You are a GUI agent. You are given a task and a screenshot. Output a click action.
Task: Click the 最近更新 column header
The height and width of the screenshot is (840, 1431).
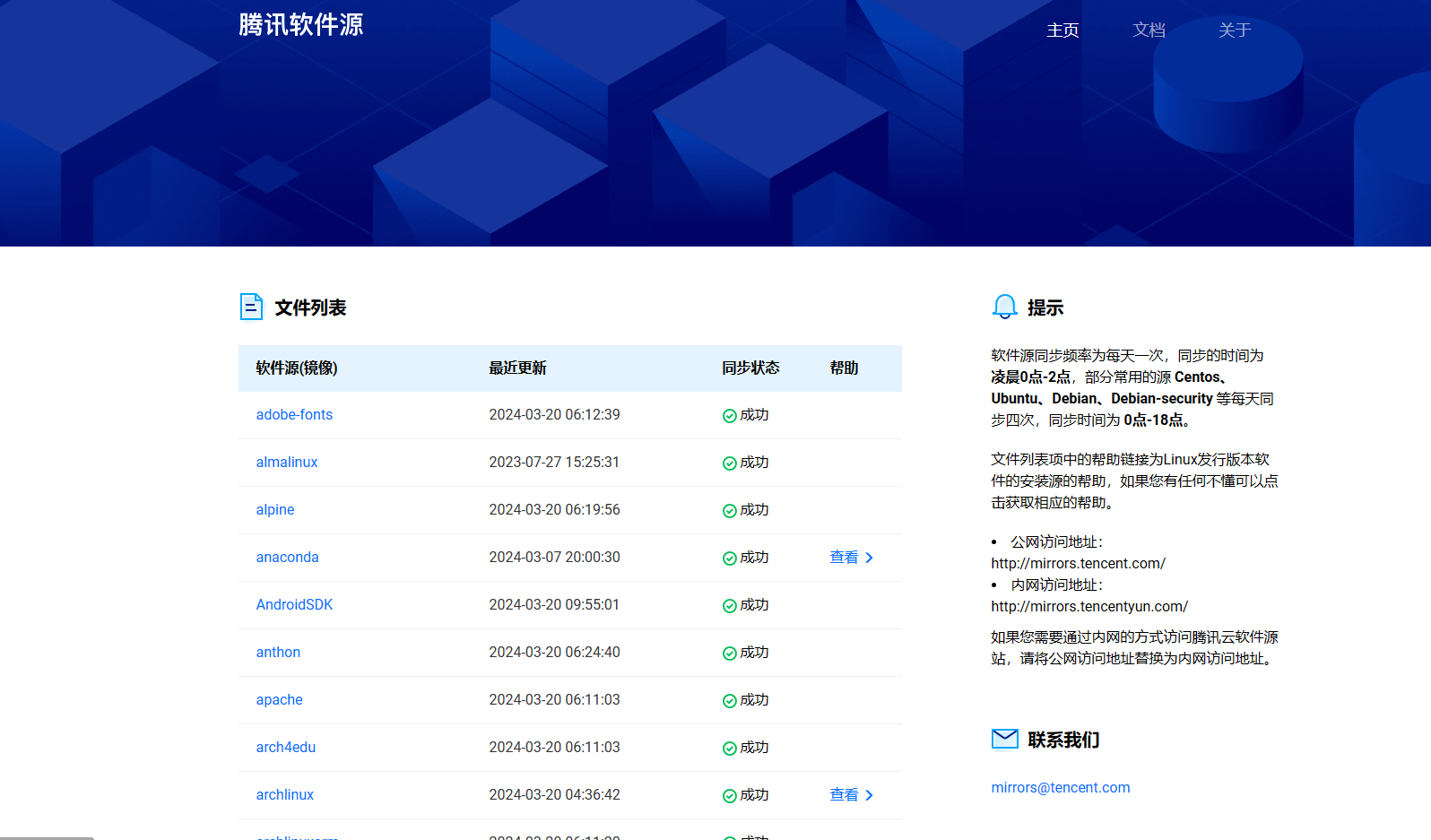[x=517, y=368]
